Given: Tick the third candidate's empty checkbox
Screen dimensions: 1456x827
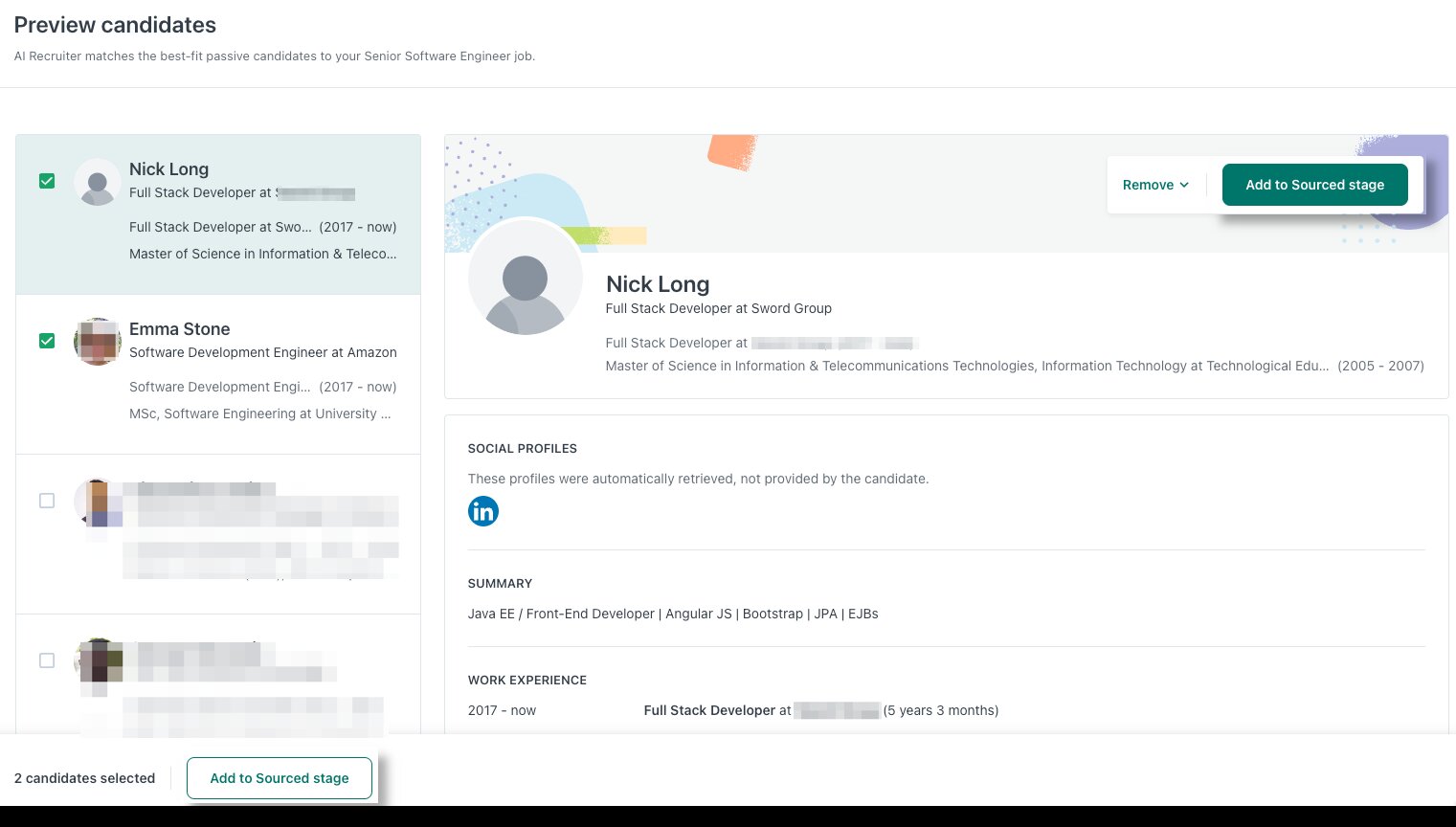Looking at the screenshot, I should click(x=47, y=501).
